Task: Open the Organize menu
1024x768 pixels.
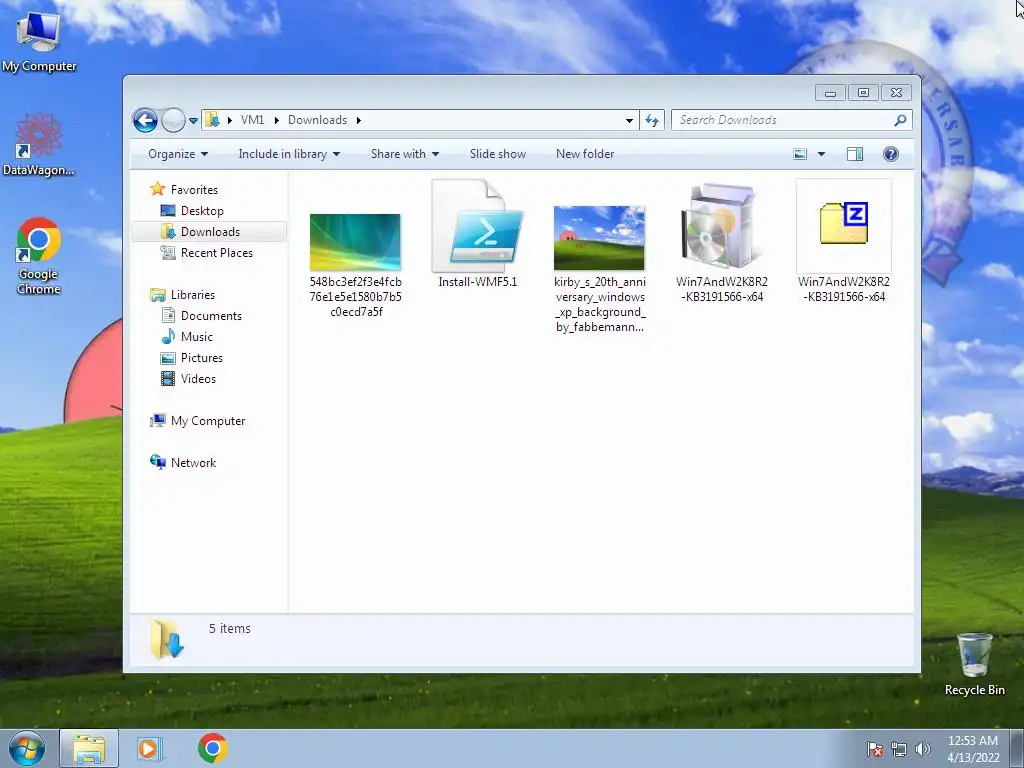Action: tap(178, 154)
